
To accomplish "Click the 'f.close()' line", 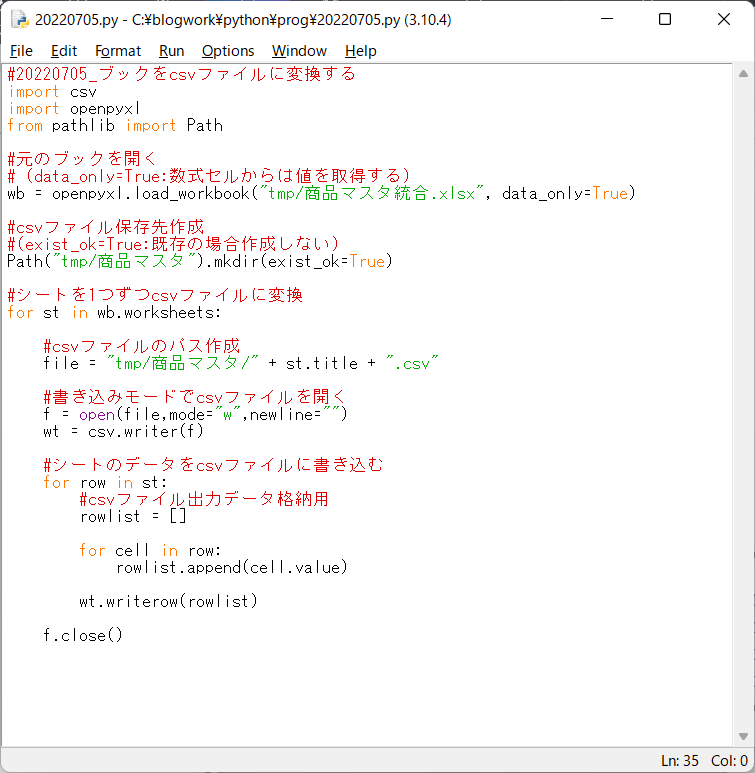I will pyautogui.click(x=83, y=635).
